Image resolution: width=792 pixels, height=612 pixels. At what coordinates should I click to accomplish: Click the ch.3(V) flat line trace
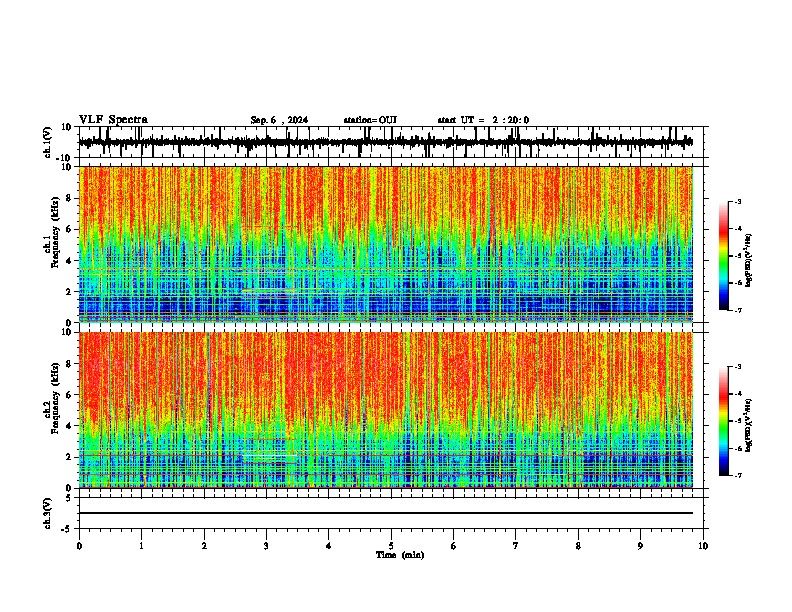[x=386, y=513]
